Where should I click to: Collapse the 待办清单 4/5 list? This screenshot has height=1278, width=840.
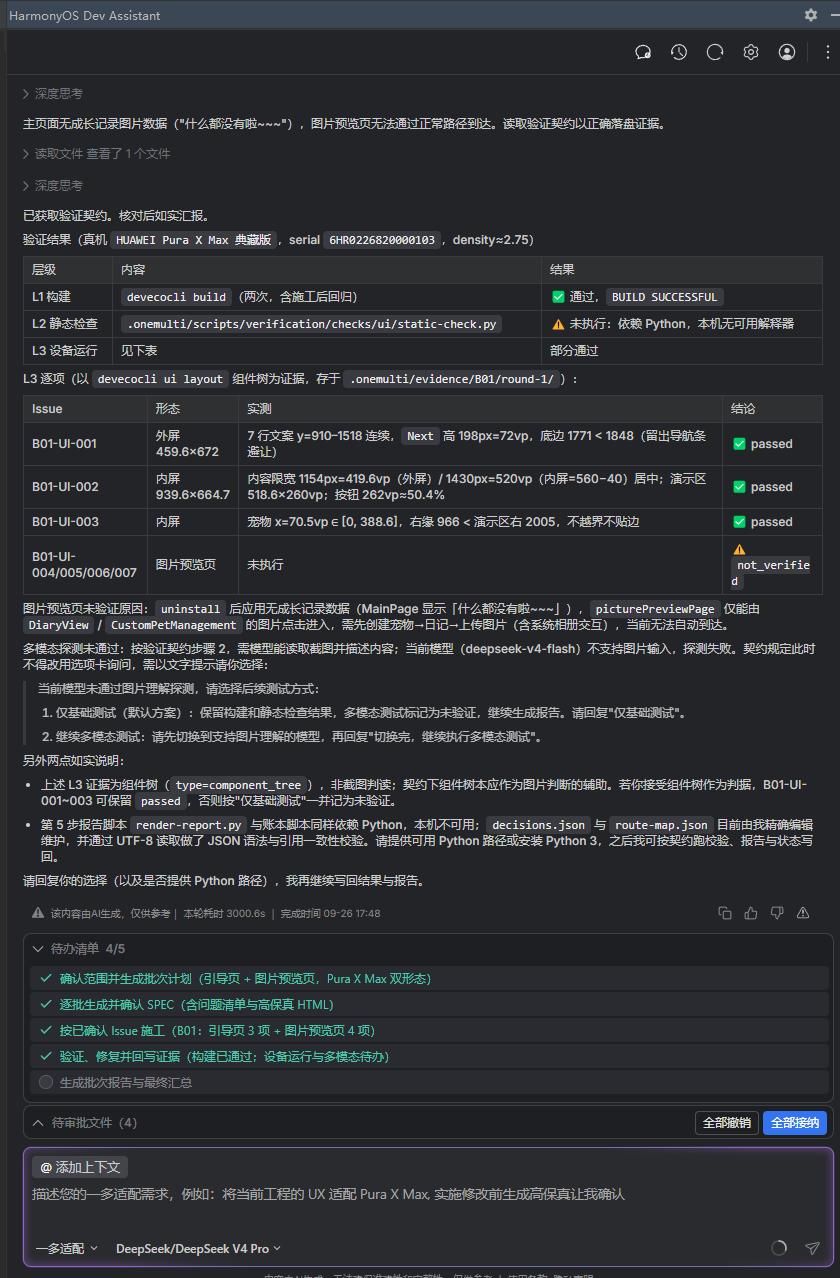click(x=38, y=948)
